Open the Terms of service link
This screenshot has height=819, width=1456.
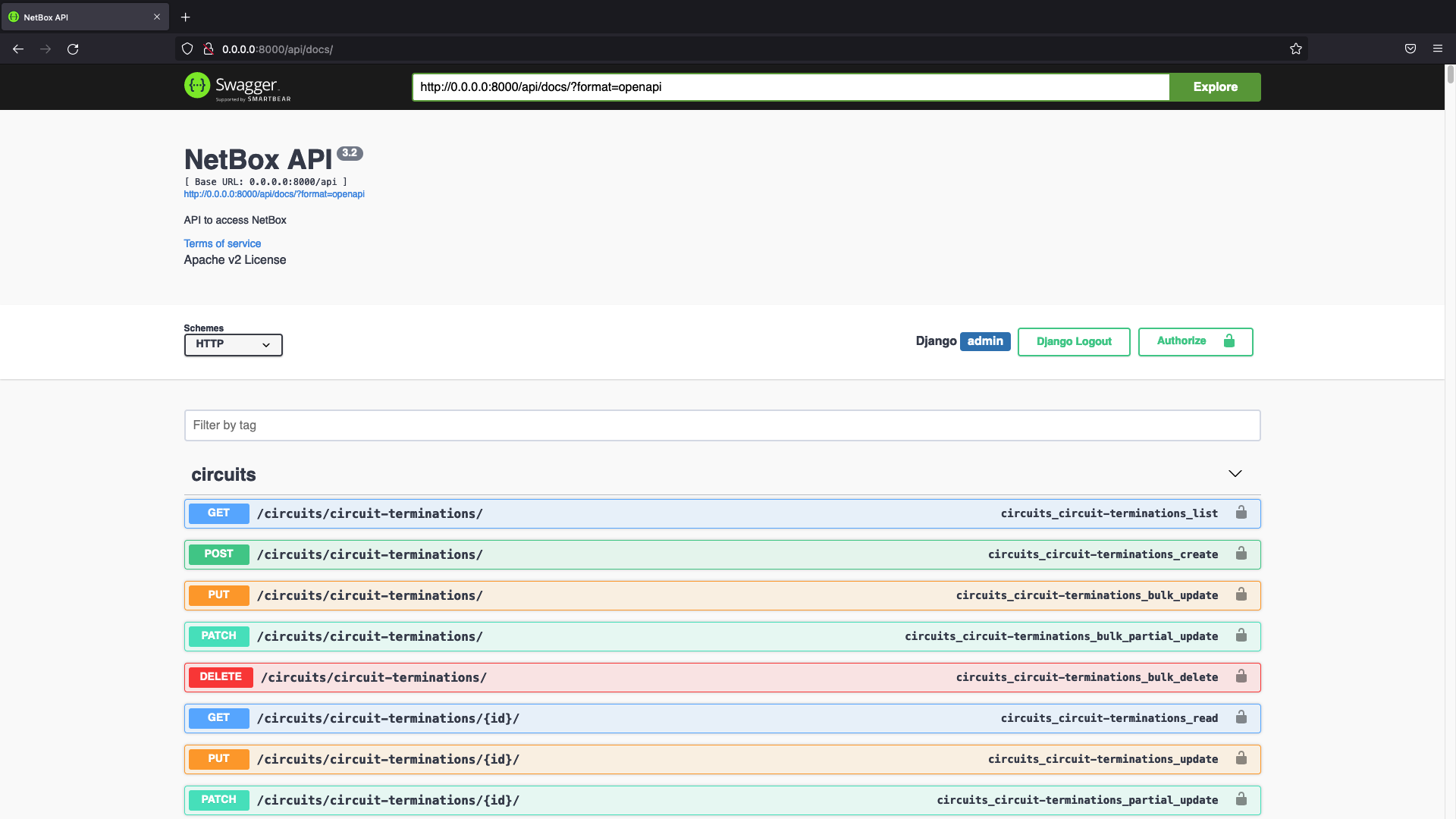pos(222,243)
